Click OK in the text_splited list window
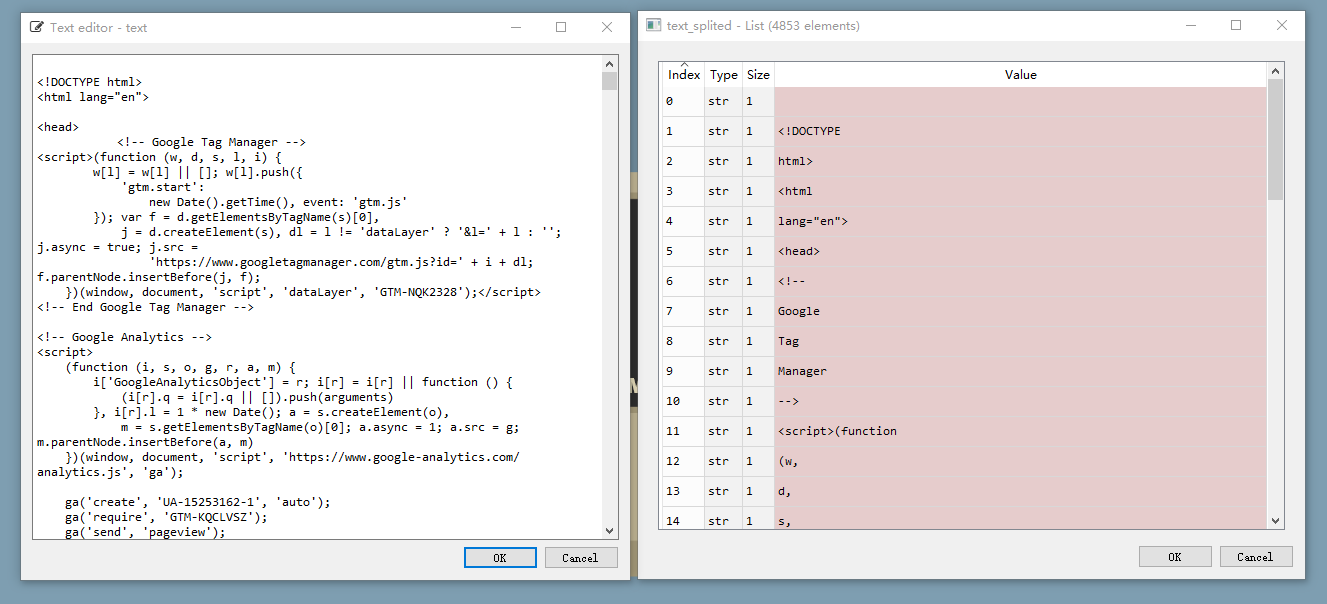 tap(1175, 556)
